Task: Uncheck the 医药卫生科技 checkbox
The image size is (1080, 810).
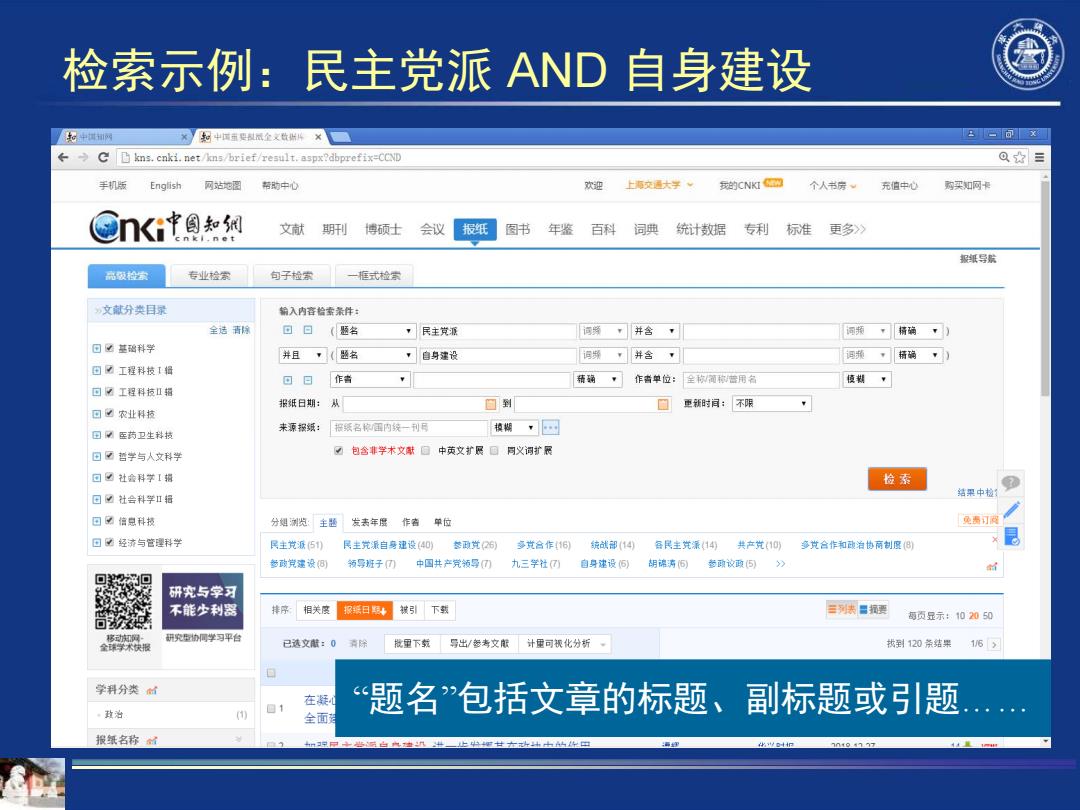Action: pyautogui.click(x=109, y=435)
